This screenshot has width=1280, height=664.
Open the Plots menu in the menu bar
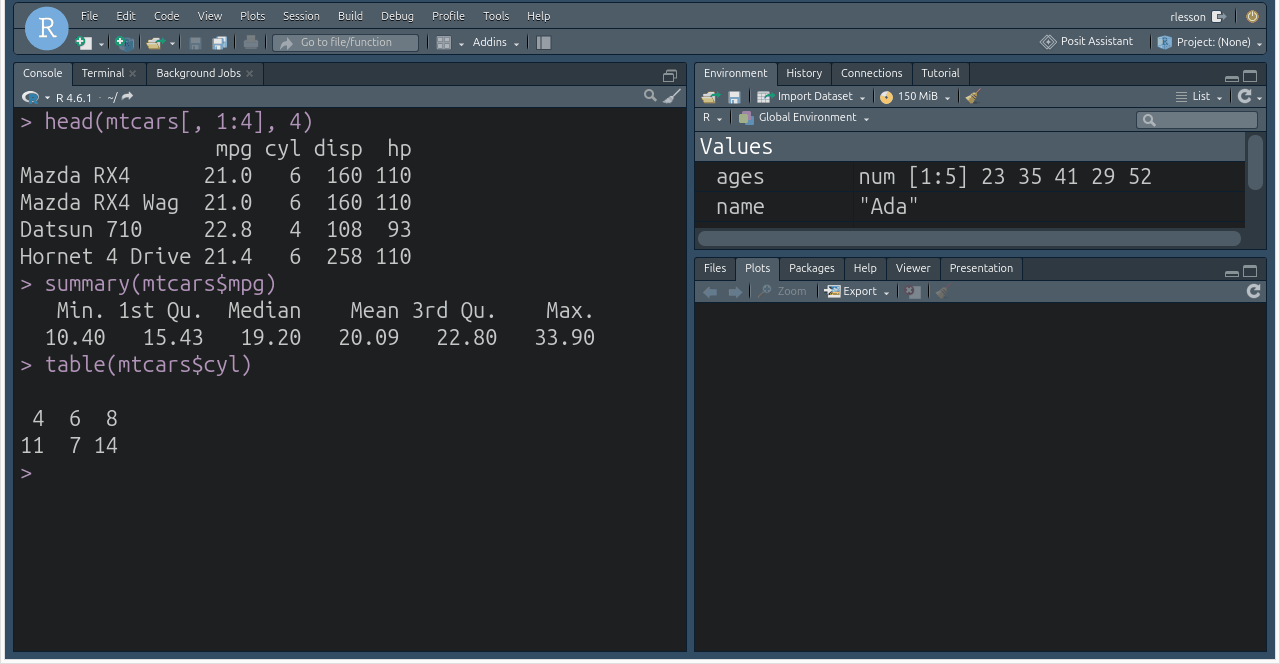point(253,16)
